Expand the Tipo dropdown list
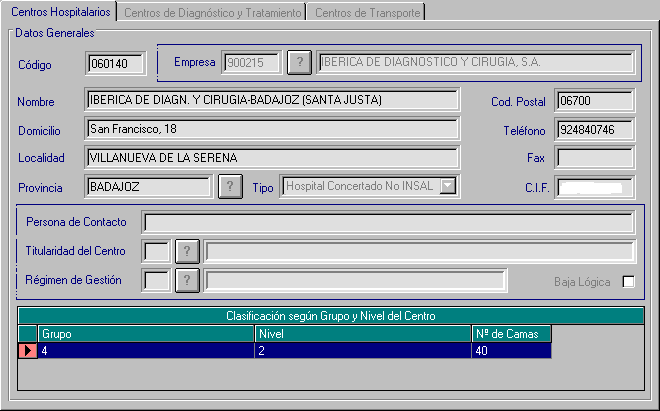 pyautogui.click(x=448, y=186)
